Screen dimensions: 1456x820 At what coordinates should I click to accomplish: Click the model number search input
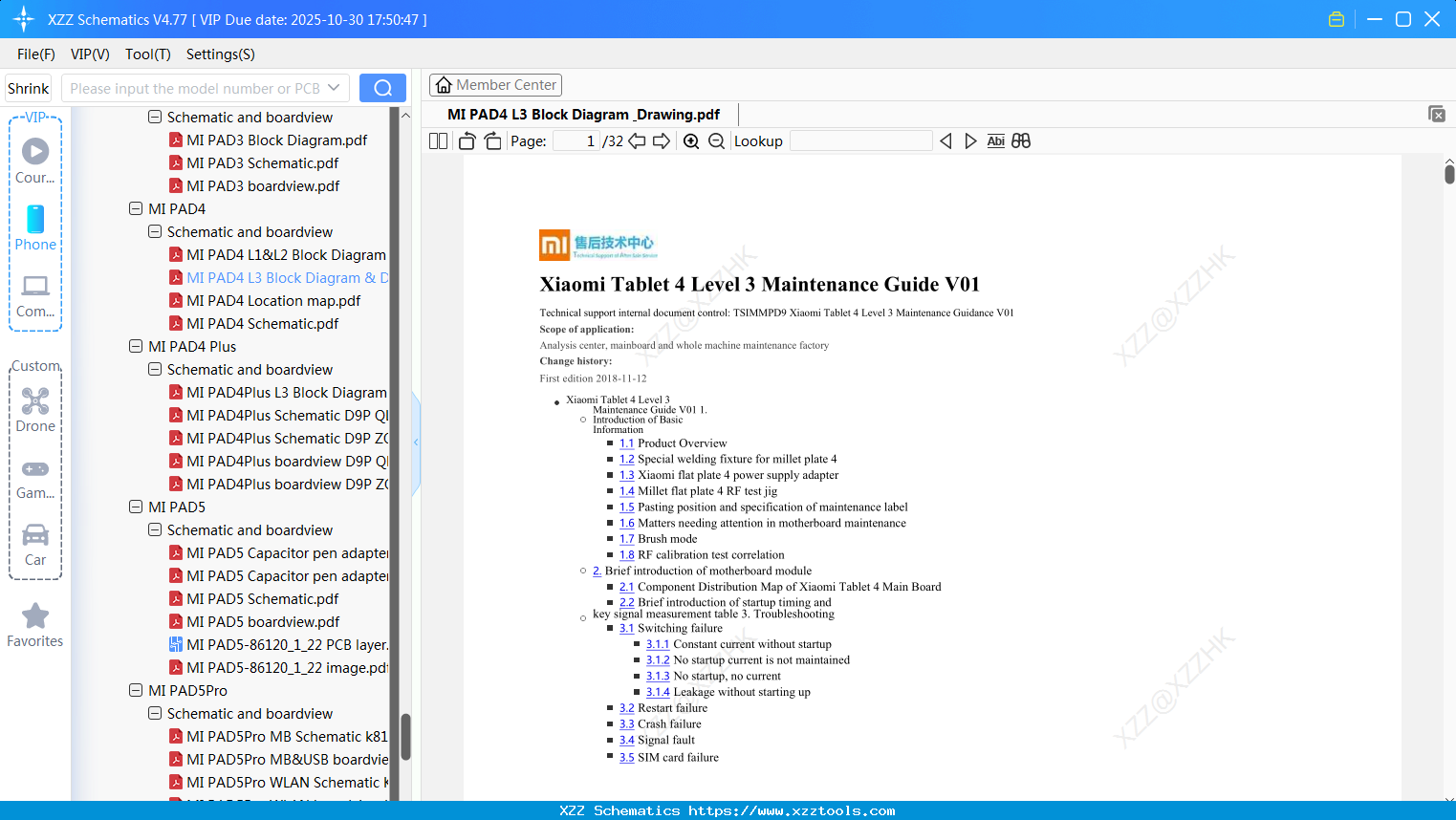(195, 88)
